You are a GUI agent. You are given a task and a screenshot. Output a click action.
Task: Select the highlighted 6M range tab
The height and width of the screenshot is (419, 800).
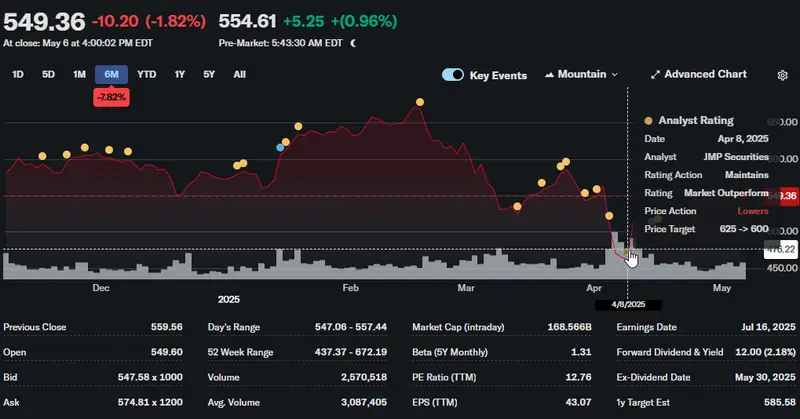pyautogui.click(x=109, y=74)
